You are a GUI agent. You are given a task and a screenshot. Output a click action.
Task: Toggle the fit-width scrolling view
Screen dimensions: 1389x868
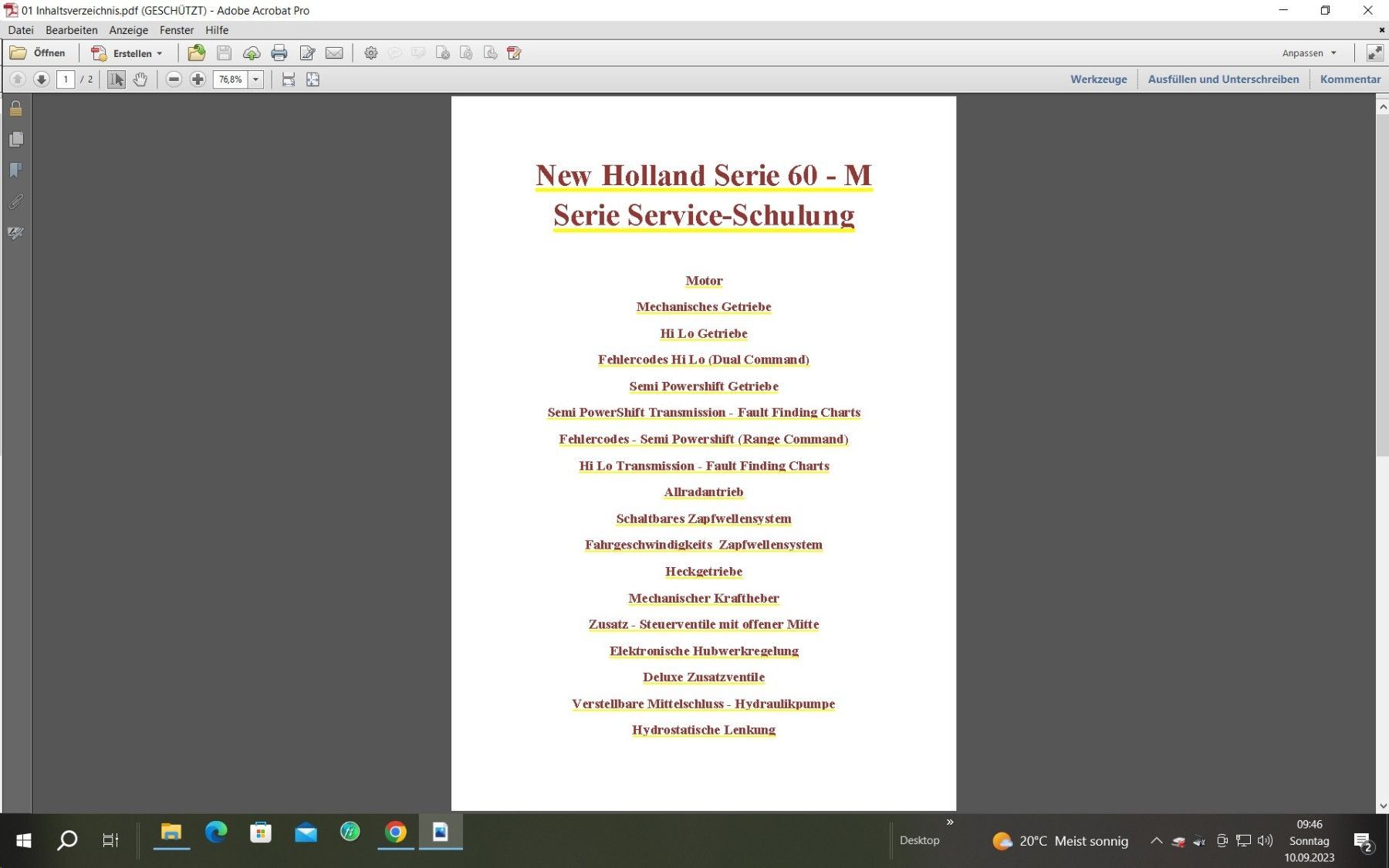289,79
